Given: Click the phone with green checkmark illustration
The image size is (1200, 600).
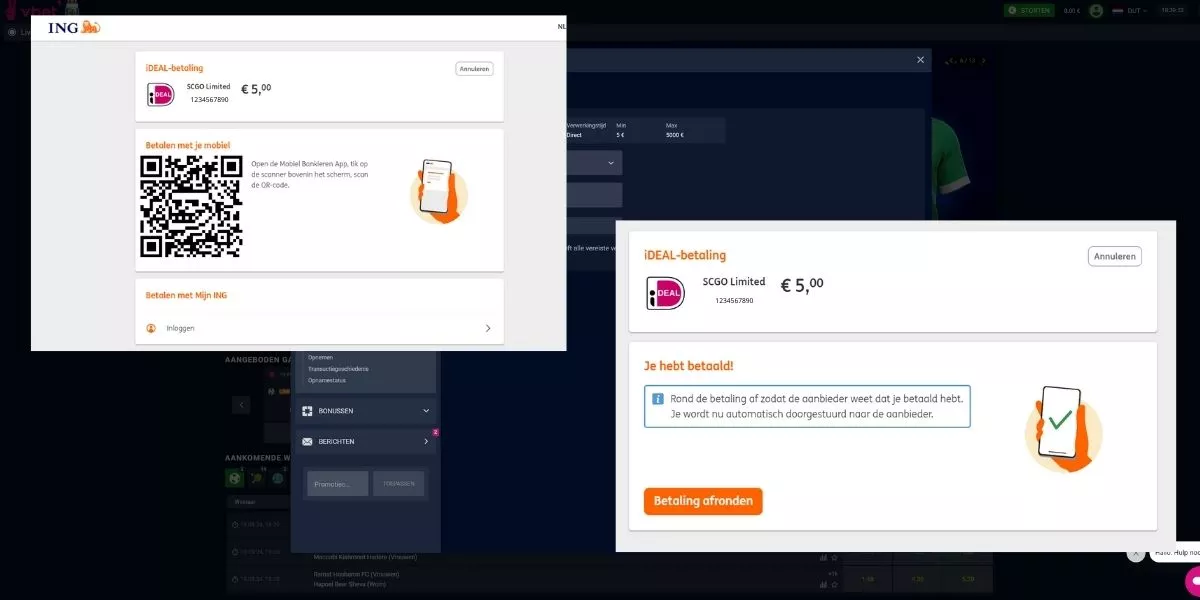Looking at the screenshot, I should [1063, 427].
